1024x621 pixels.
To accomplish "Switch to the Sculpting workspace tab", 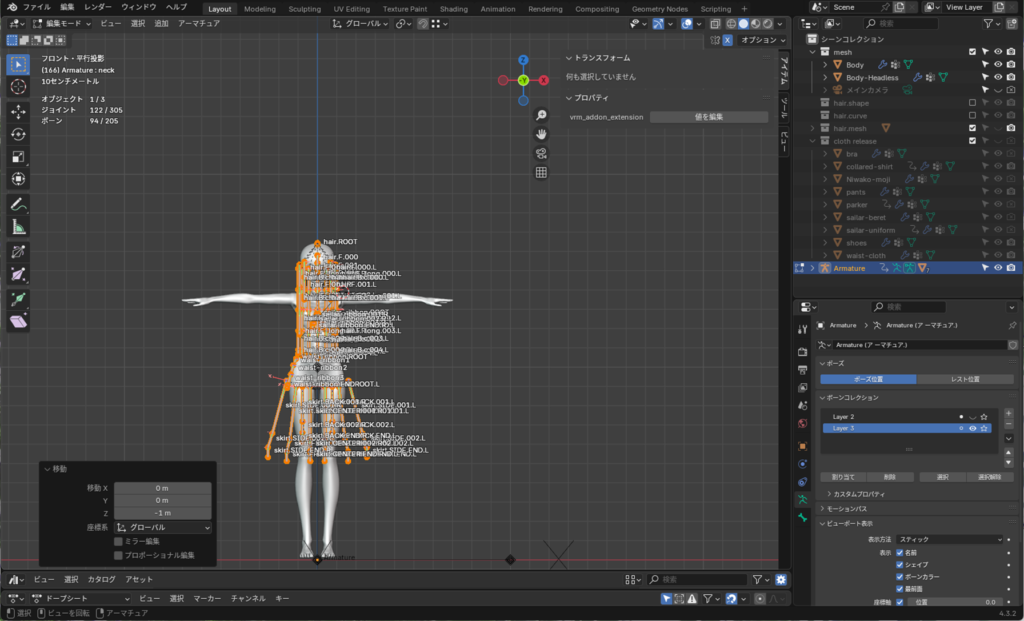I will (304, 8).
